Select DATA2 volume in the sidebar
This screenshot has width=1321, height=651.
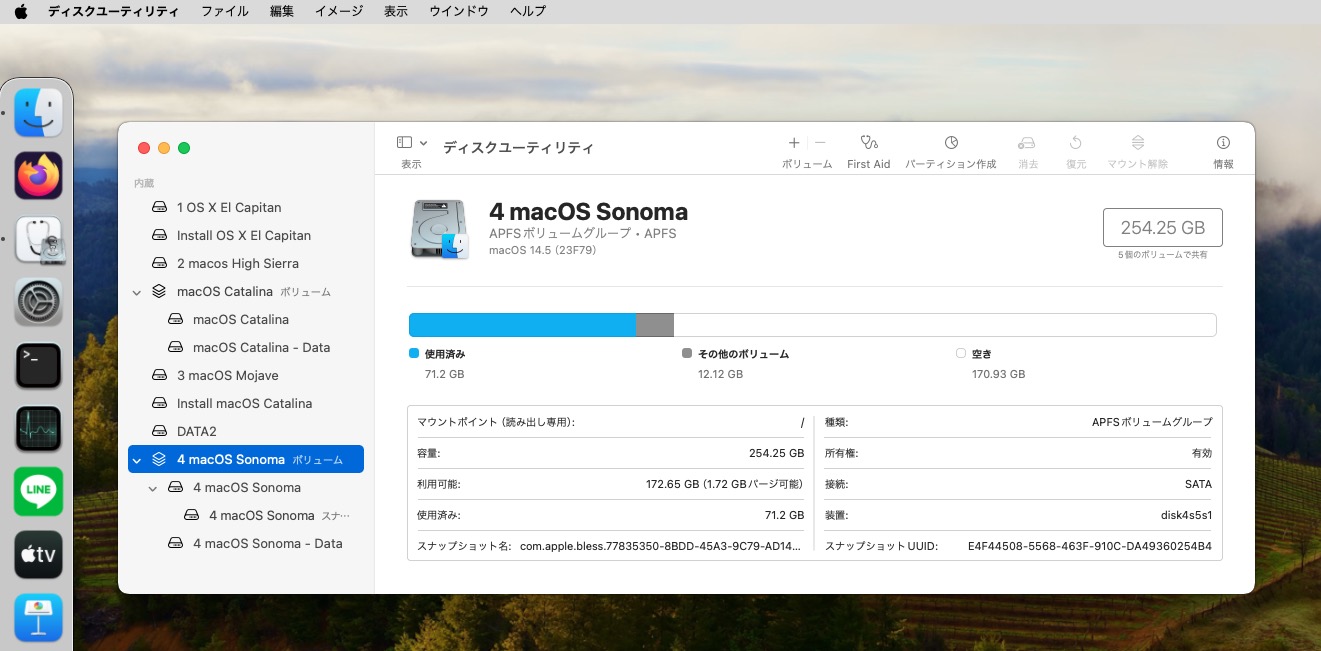click(196, 431)
